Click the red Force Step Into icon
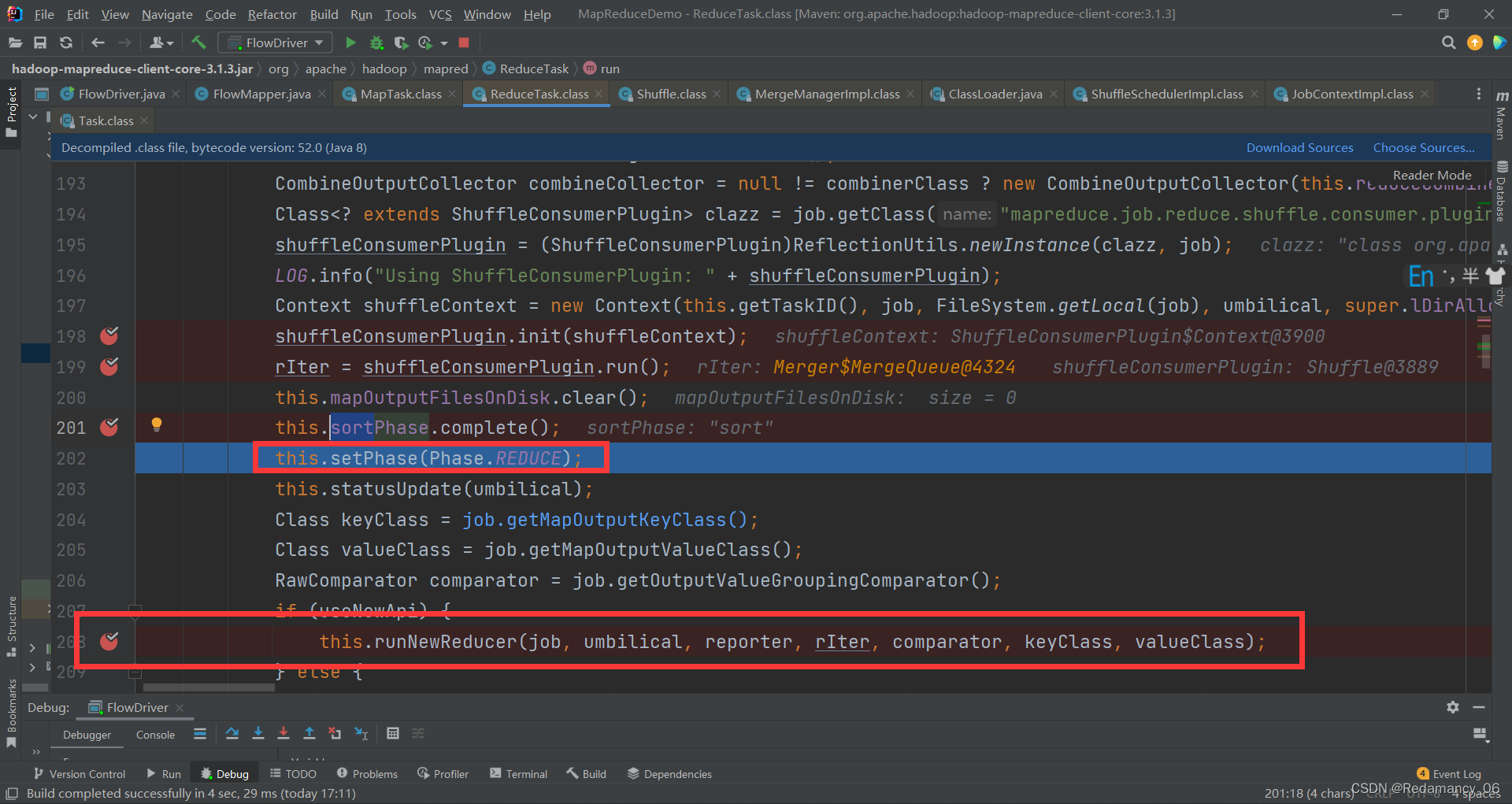Viewport: 1512px width, 804px height. (x=283, y=733)
